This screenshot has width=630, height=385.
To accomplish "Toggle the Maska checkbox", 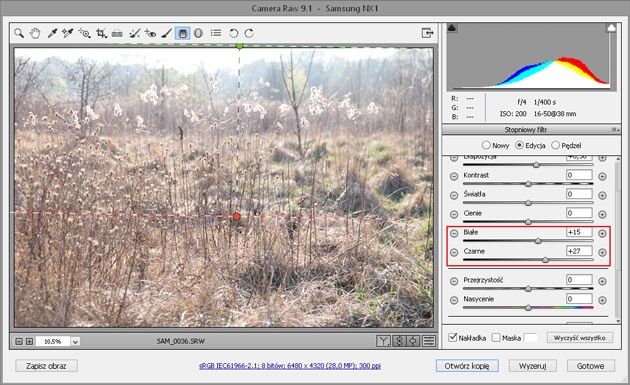I will 496,338.
